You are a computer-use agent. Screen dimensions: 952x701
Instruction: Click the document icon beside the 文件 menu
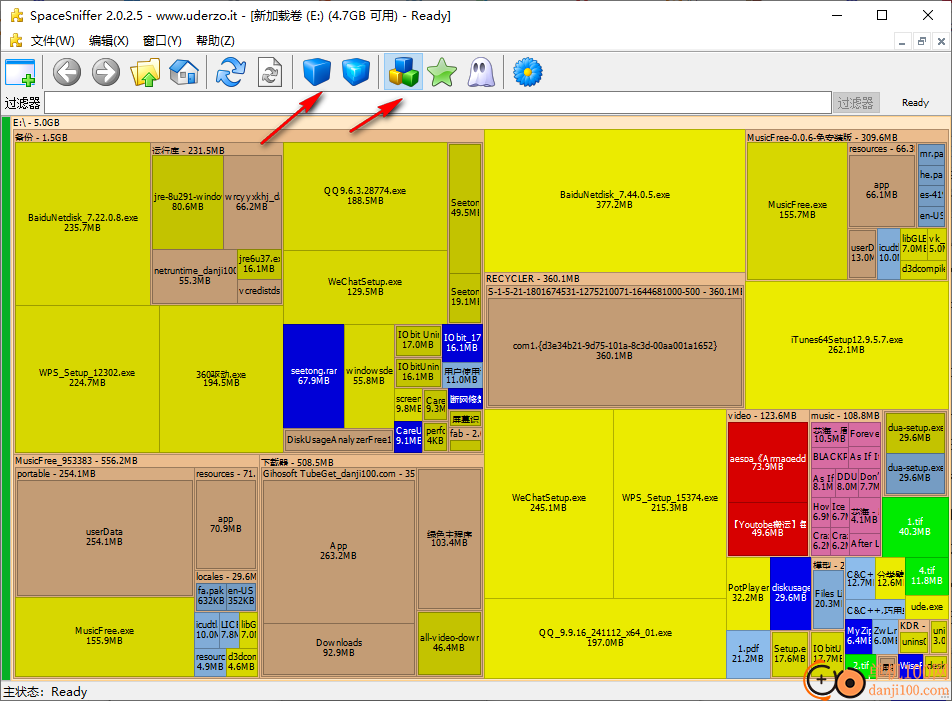pos(16,41)
